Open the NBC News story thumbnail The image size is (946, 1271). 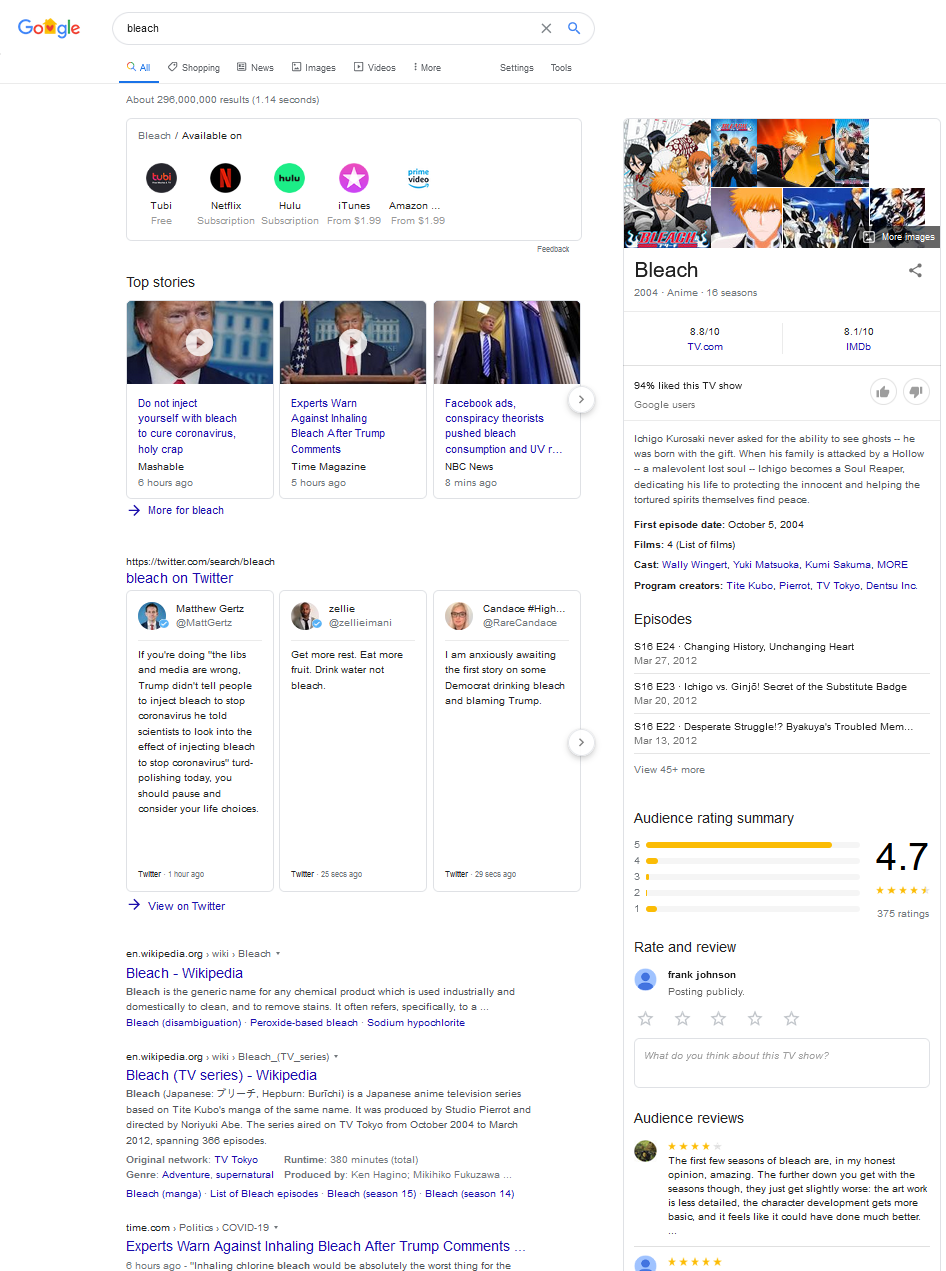click(507, 342)
